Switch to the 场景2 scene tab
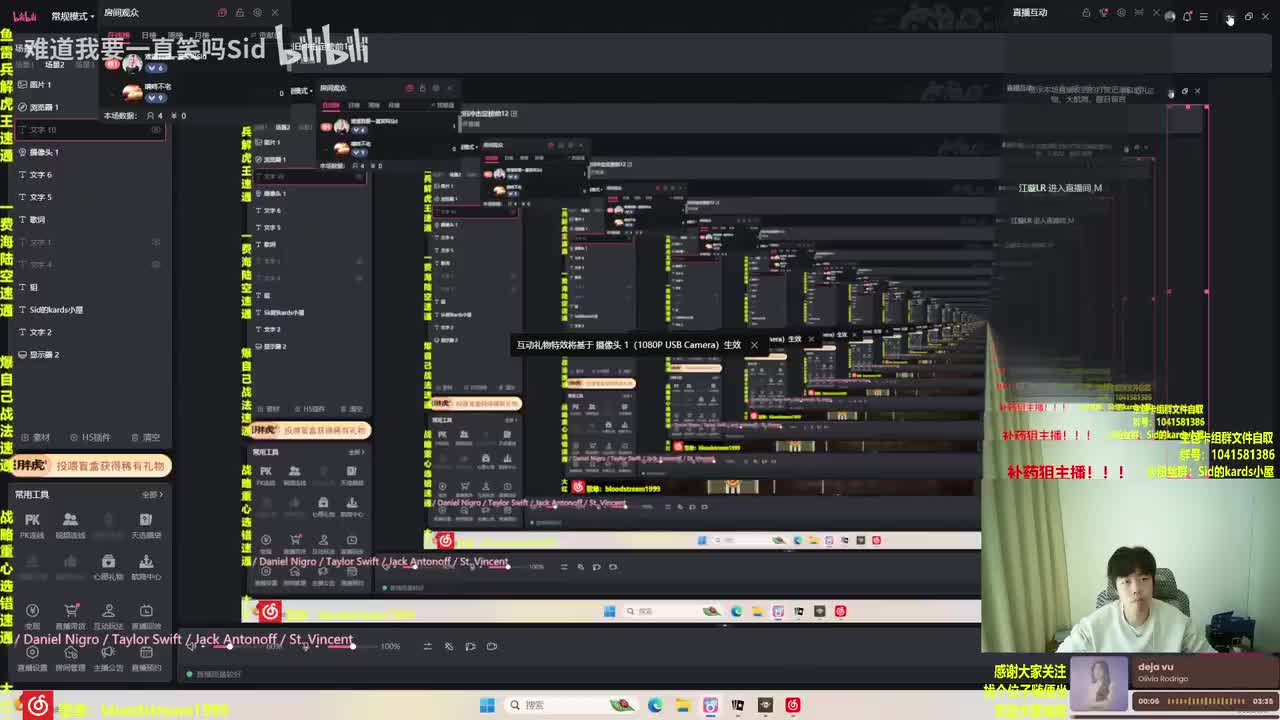This screenshot has height=720, width=1280. point(54,64)
